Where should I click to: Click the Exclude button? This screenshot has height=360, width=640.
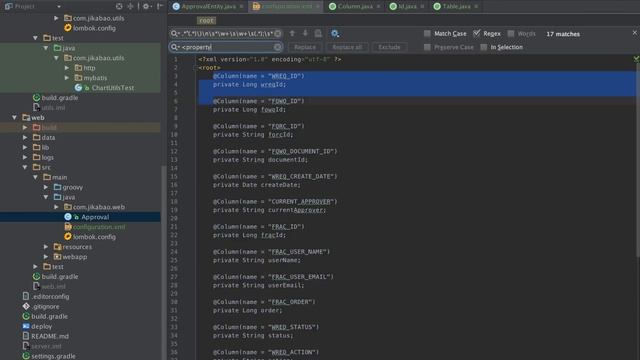(389, 47)
